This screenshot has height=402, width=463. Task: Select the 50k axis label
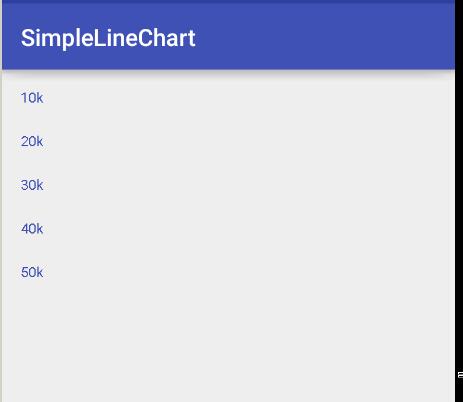coord(32,273)
